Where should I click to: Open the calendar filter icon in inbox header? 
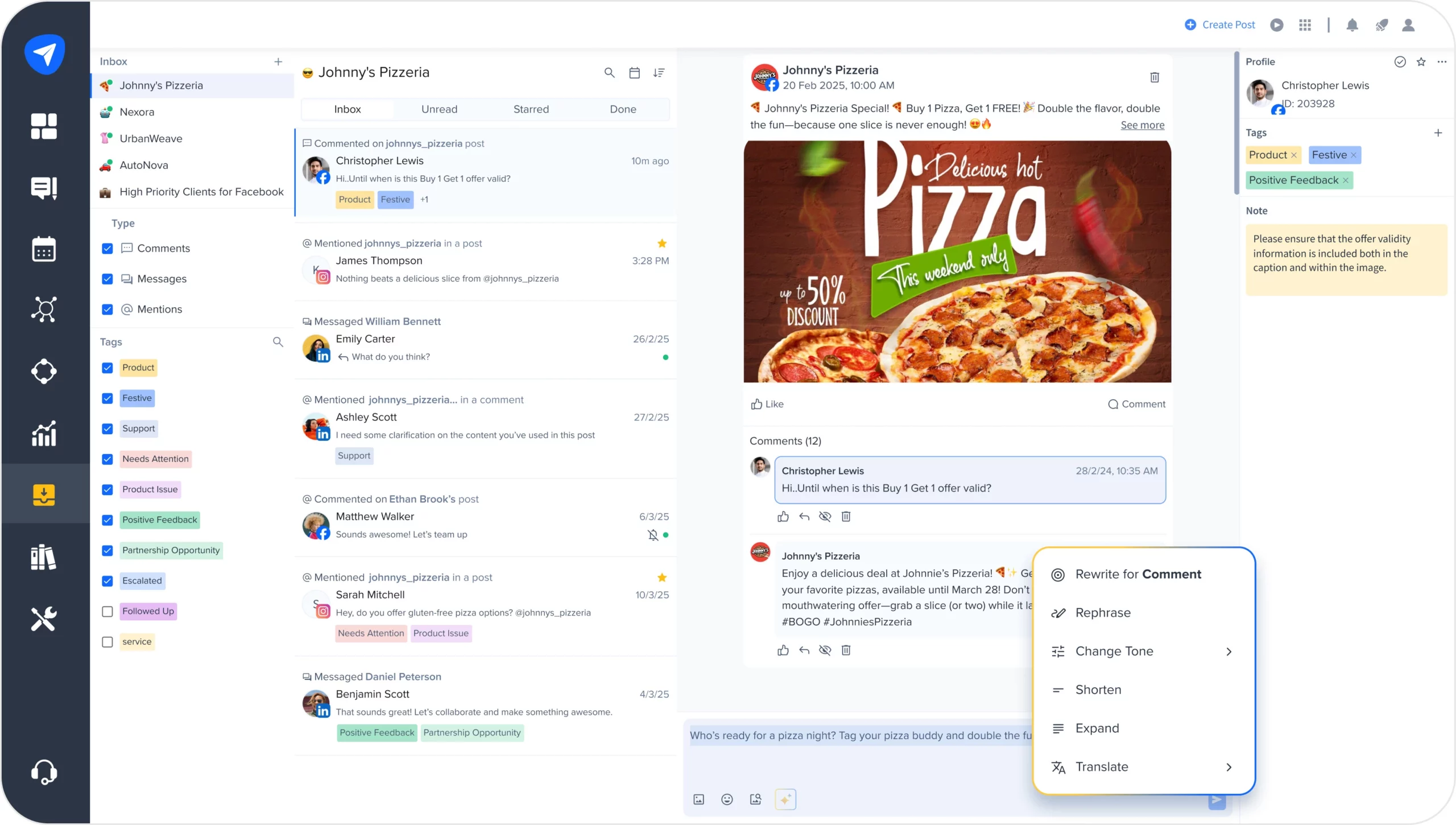[634, 73]
